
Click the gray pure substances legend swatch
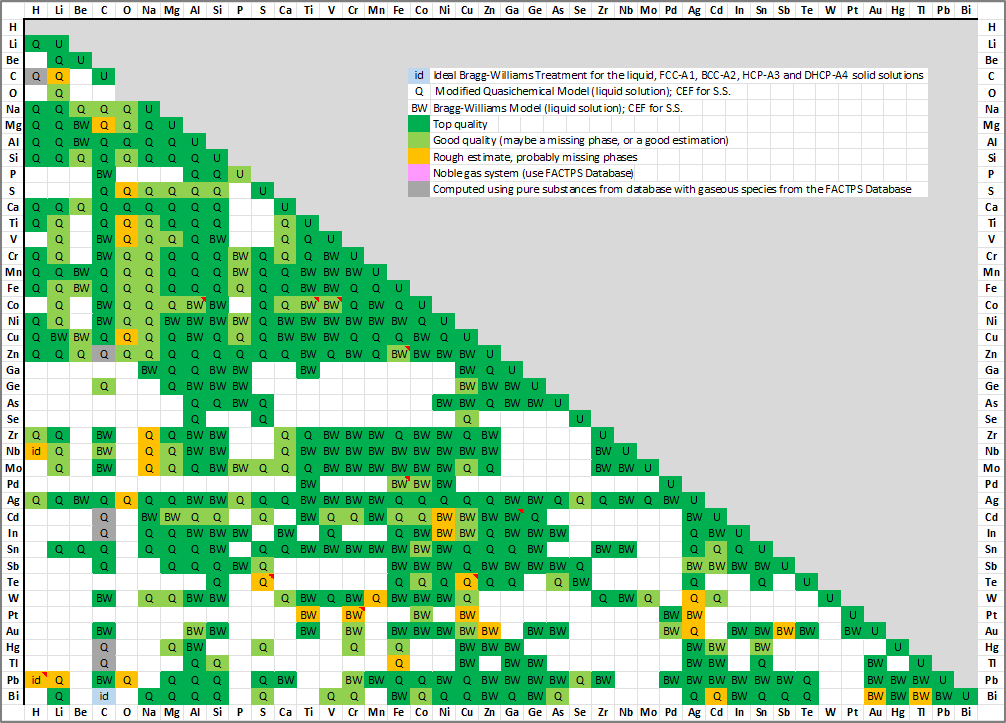pos(418,189)
